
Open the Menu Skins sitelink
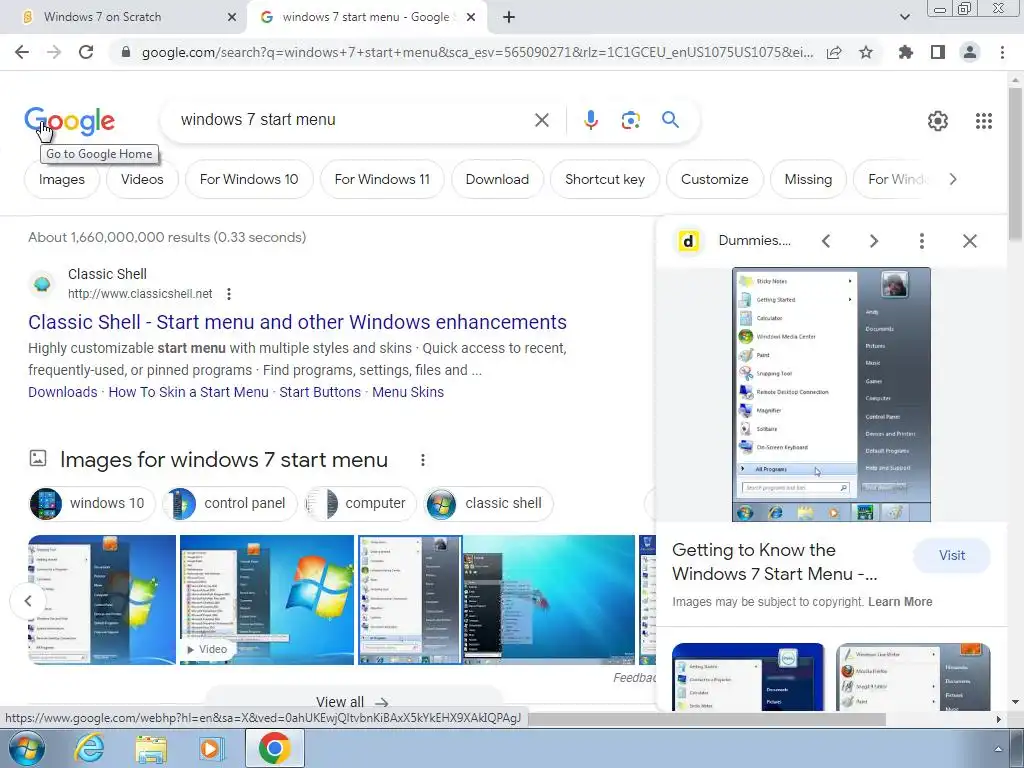pos(408,392)
